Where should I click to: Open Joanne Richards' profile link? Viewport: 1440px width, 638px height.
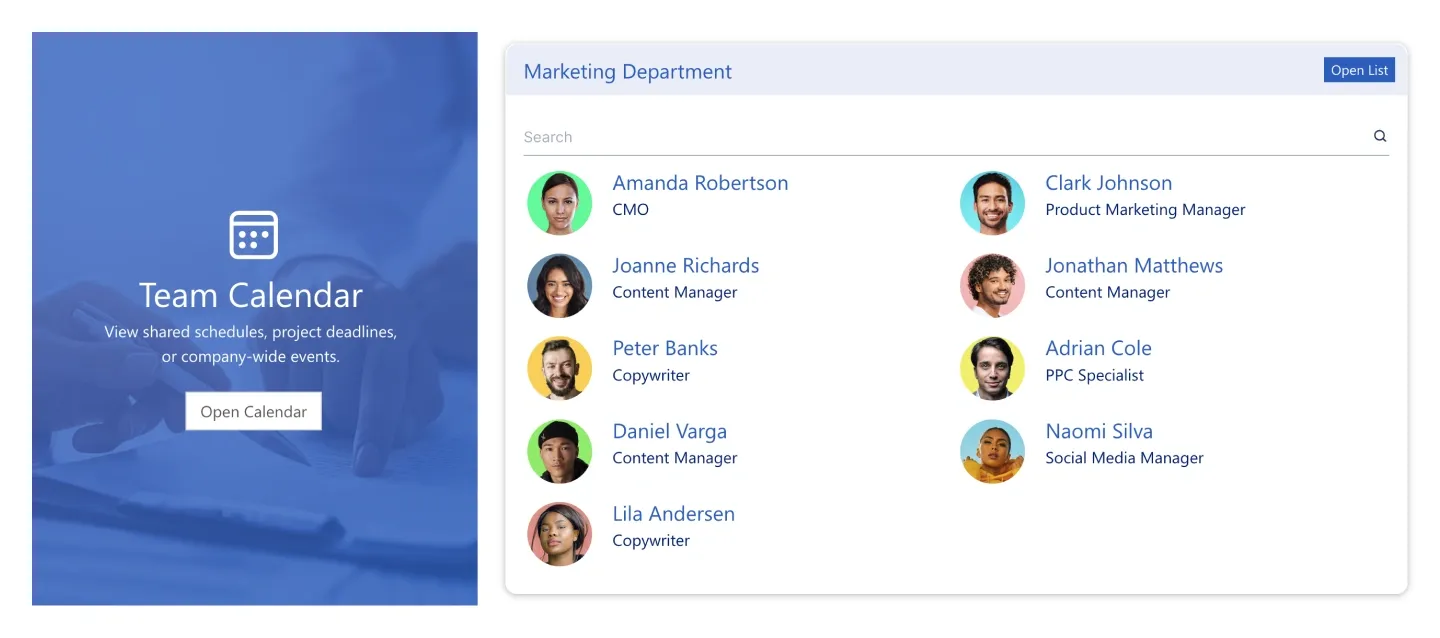tap(686, 266)
